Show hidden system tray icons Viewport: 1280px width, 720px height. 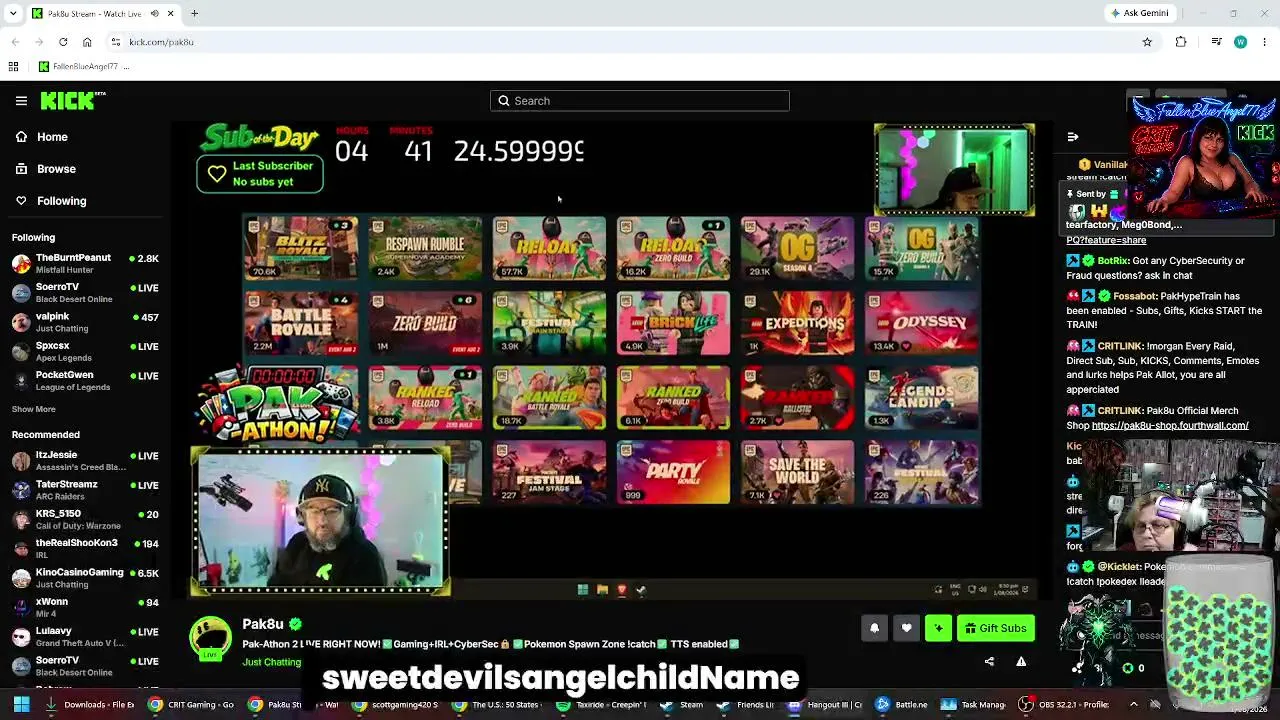[x=1133, y=705]
